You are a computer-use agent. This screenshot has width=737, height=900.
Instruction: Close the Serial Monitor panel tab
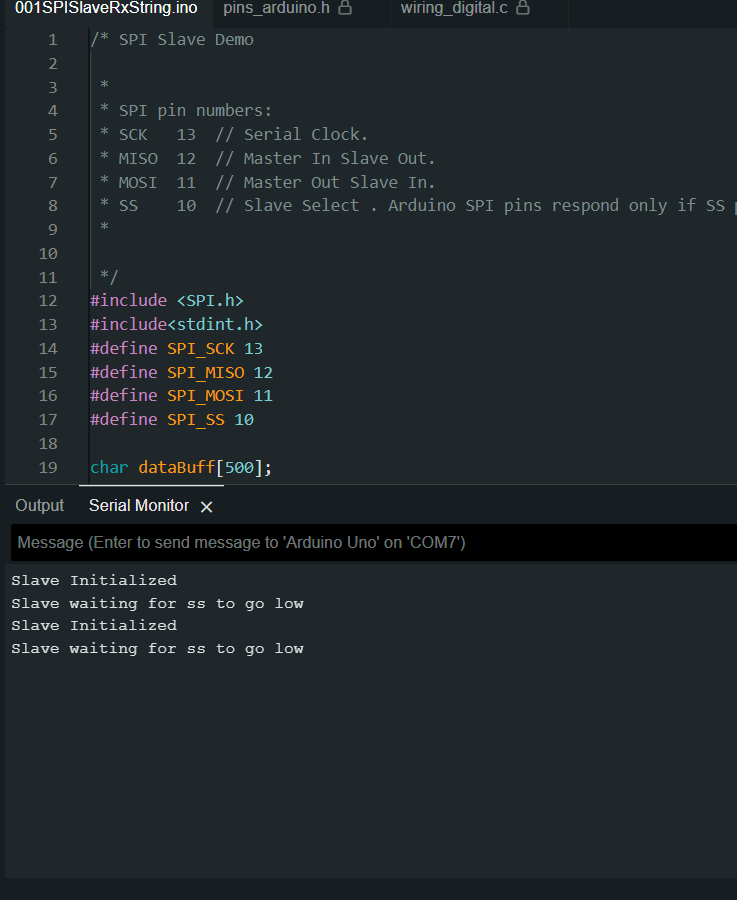[x=207, y=507]
